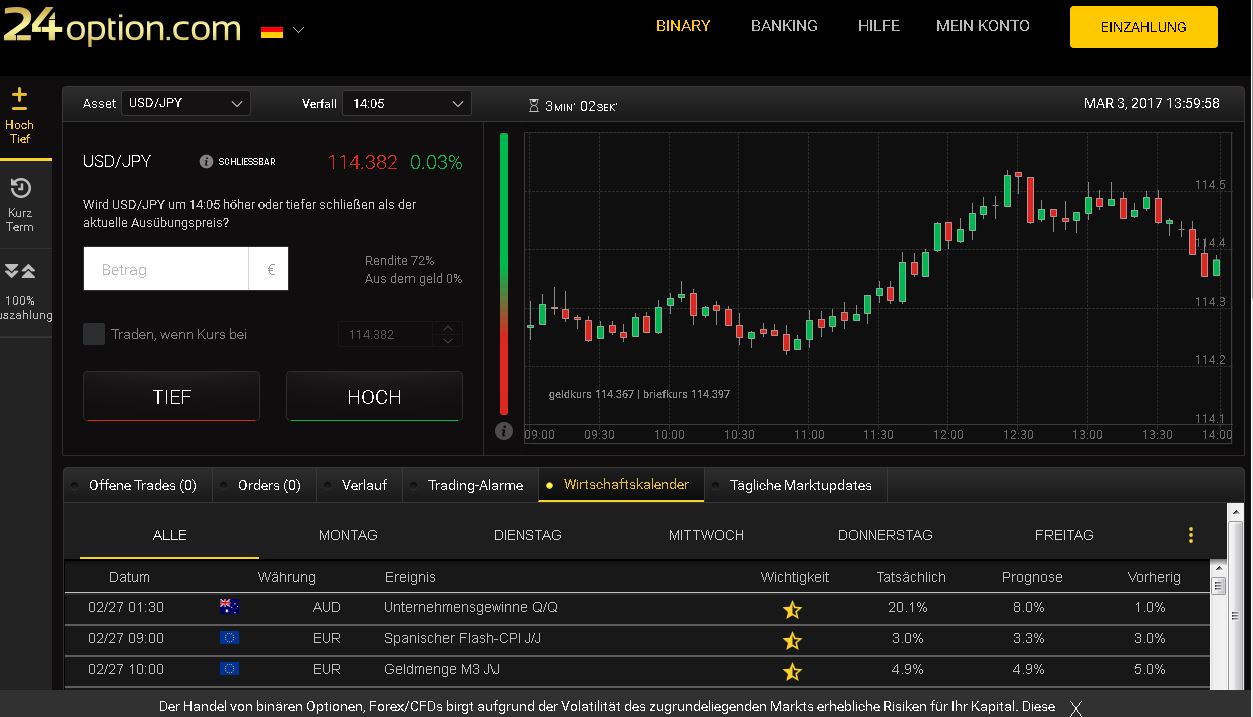Switch to Orders (0) tab
This screenshot has width=1253, height=717.
coord(263,485)
